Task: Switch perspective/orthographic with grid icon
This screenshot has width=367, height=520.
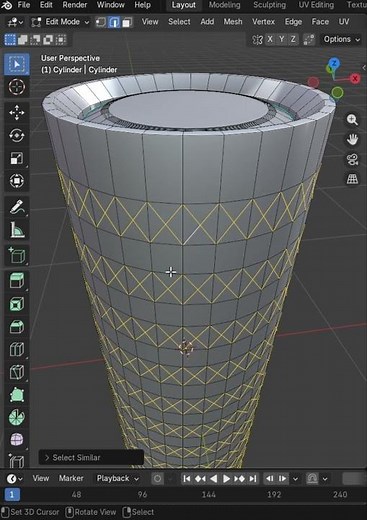Action: click(352, 179)
